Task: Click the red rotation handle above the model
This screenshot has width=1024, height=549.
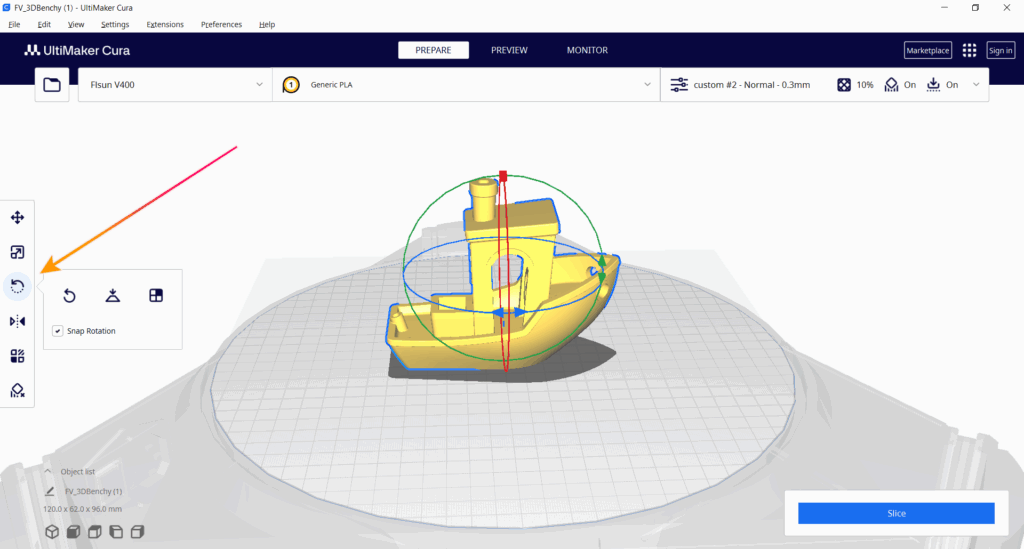Action: coord(503,176)
